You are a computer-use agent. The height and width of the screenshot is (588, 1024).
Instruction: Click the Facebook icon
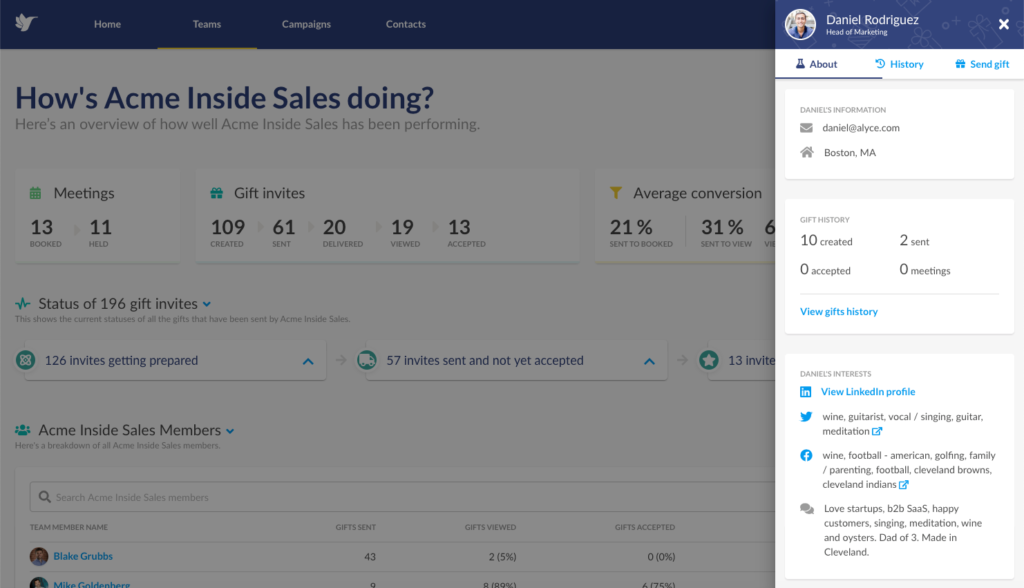pyautogui.click(x=807, y=455)
